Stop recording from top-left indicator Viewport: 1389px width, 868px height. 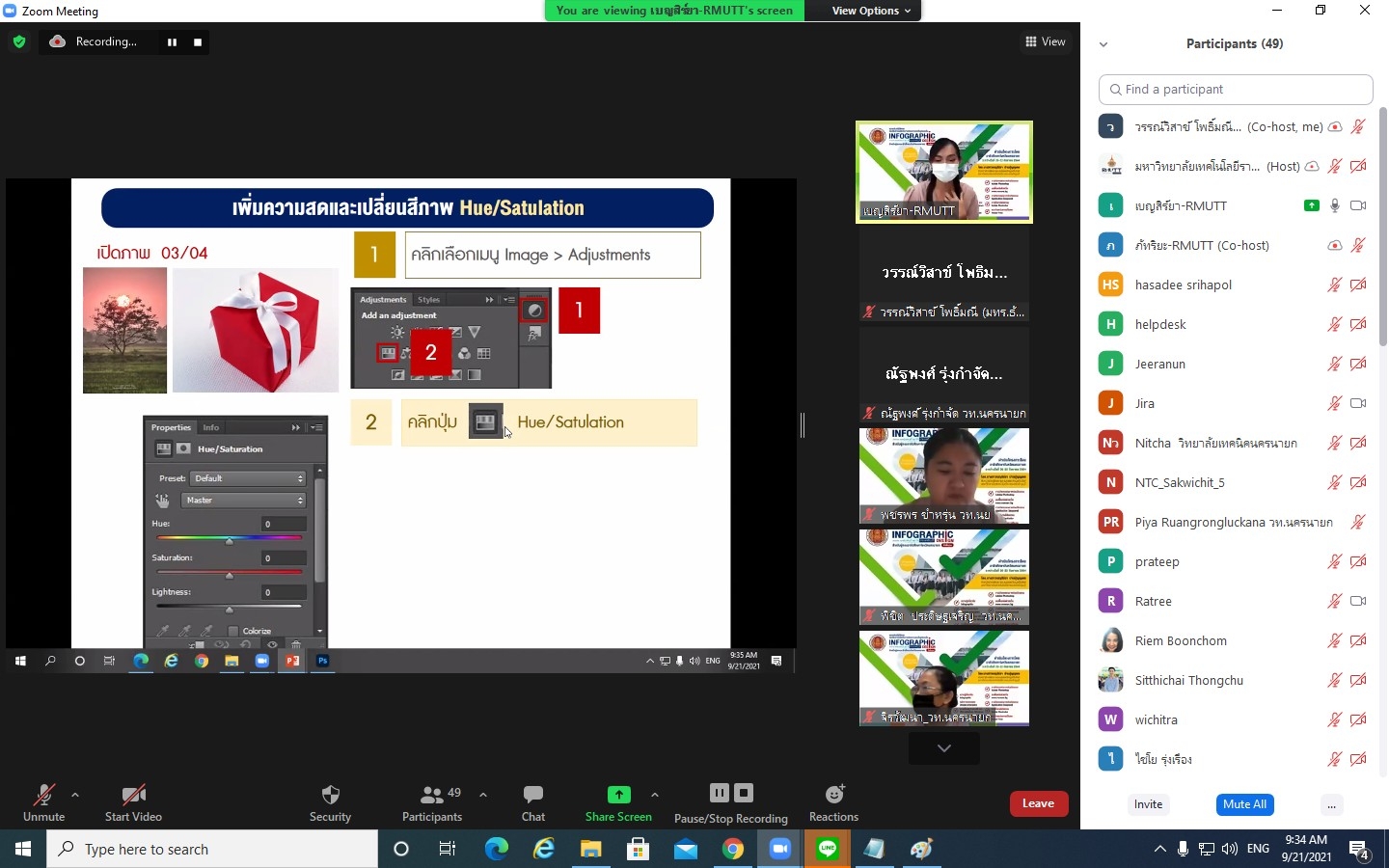coord(198,41)
